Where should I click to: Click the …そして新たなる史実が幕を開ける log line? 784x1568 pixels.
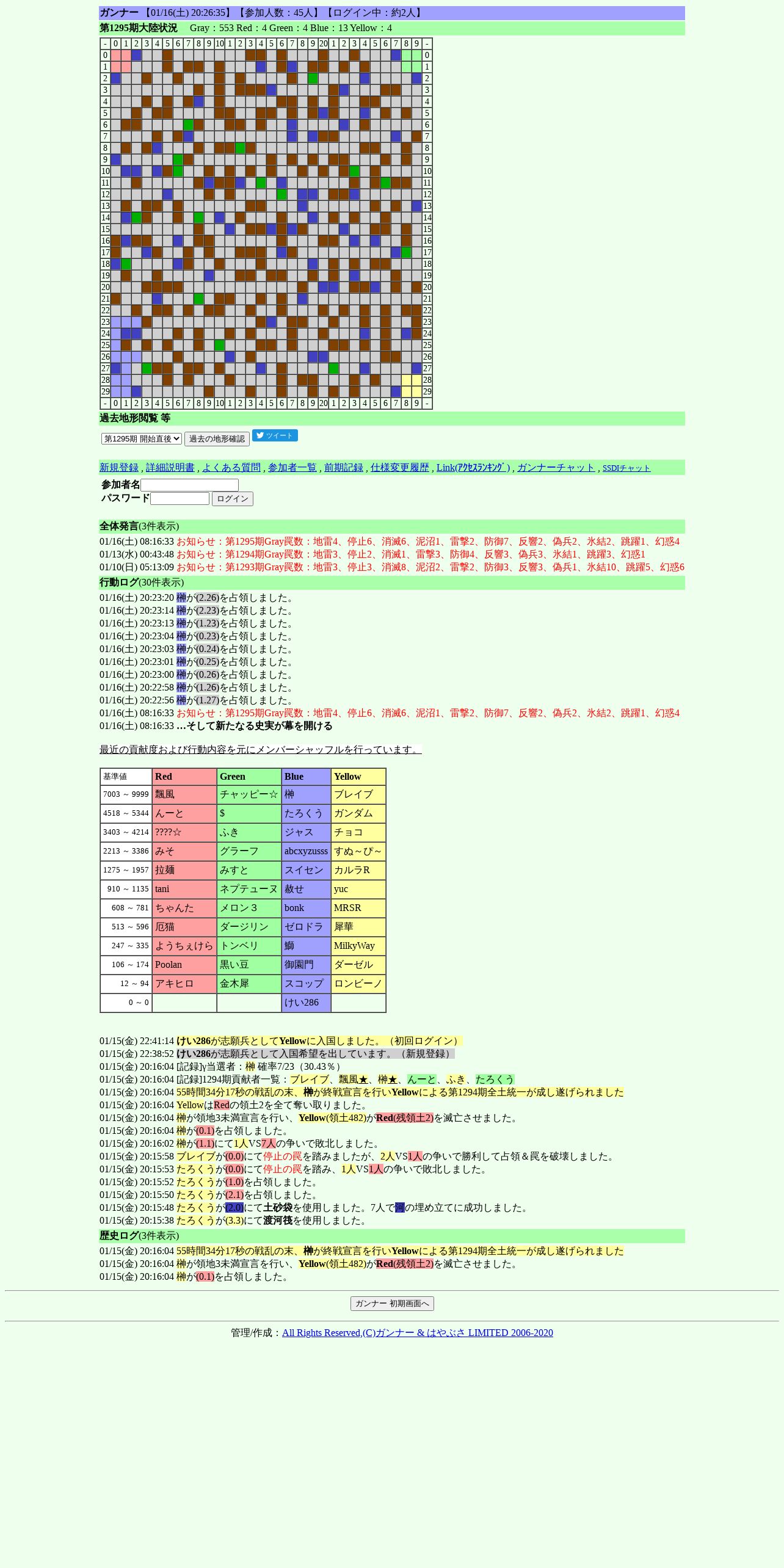pos(216,726)
